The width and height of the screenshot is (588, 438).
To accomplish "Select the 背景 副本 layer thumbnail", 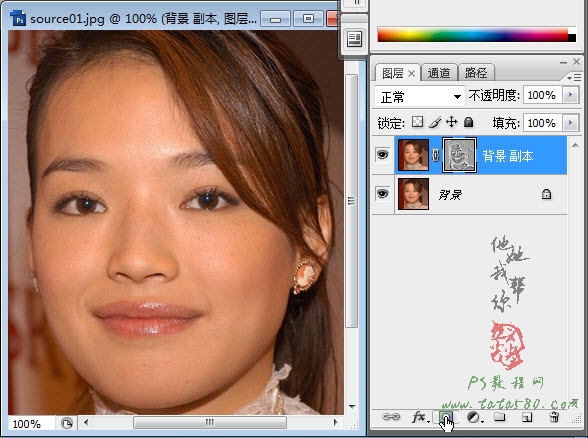I will (x=413, y=155).
